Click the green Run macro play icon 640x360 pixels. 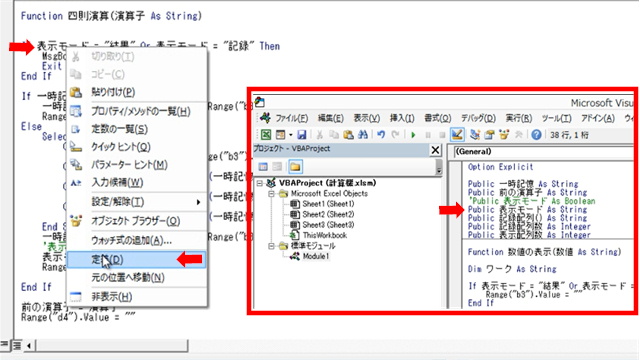[x=413, y=135]
